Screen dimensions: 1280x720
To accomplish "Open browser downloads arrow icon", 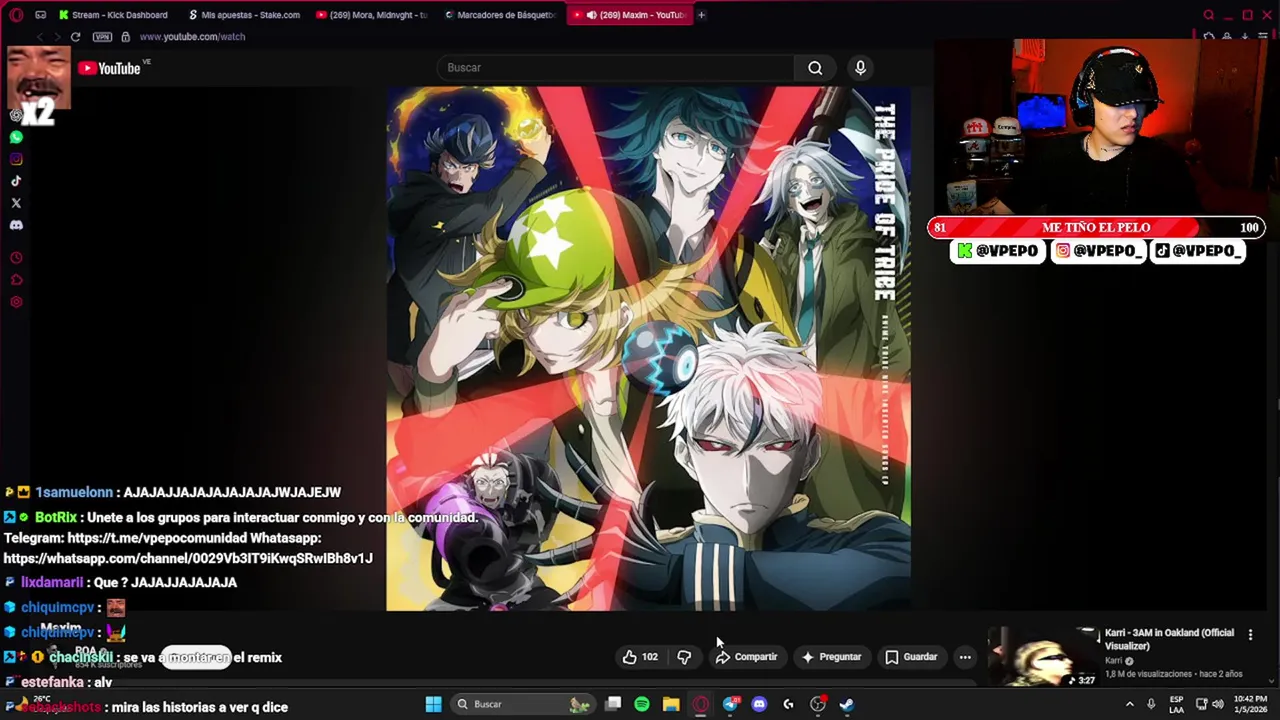I will pos(1245,37).
